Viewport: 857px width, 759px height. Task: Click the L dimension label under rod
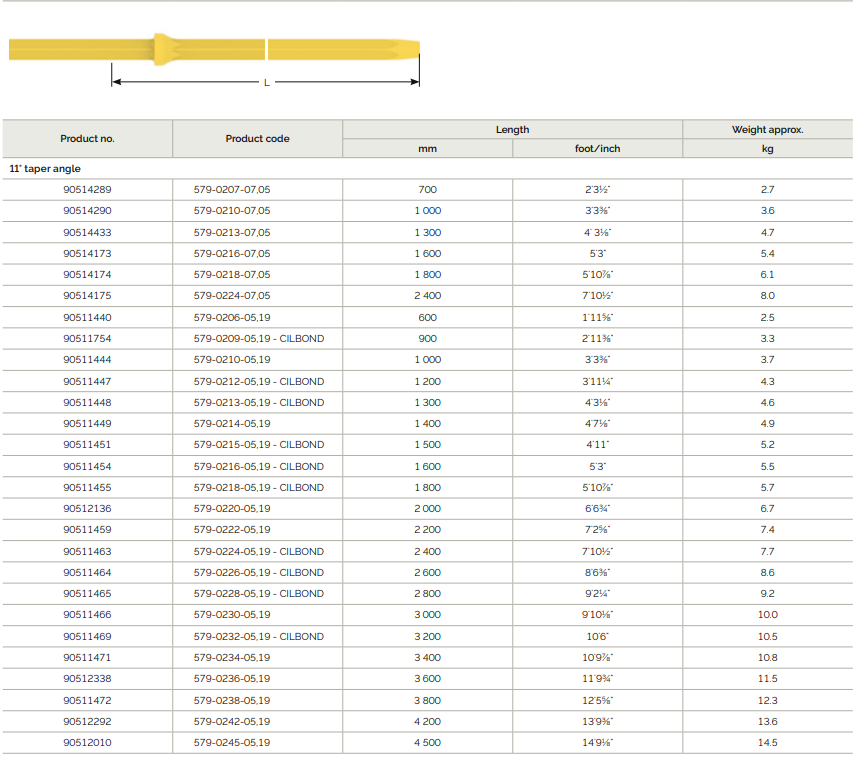(267, 83)
